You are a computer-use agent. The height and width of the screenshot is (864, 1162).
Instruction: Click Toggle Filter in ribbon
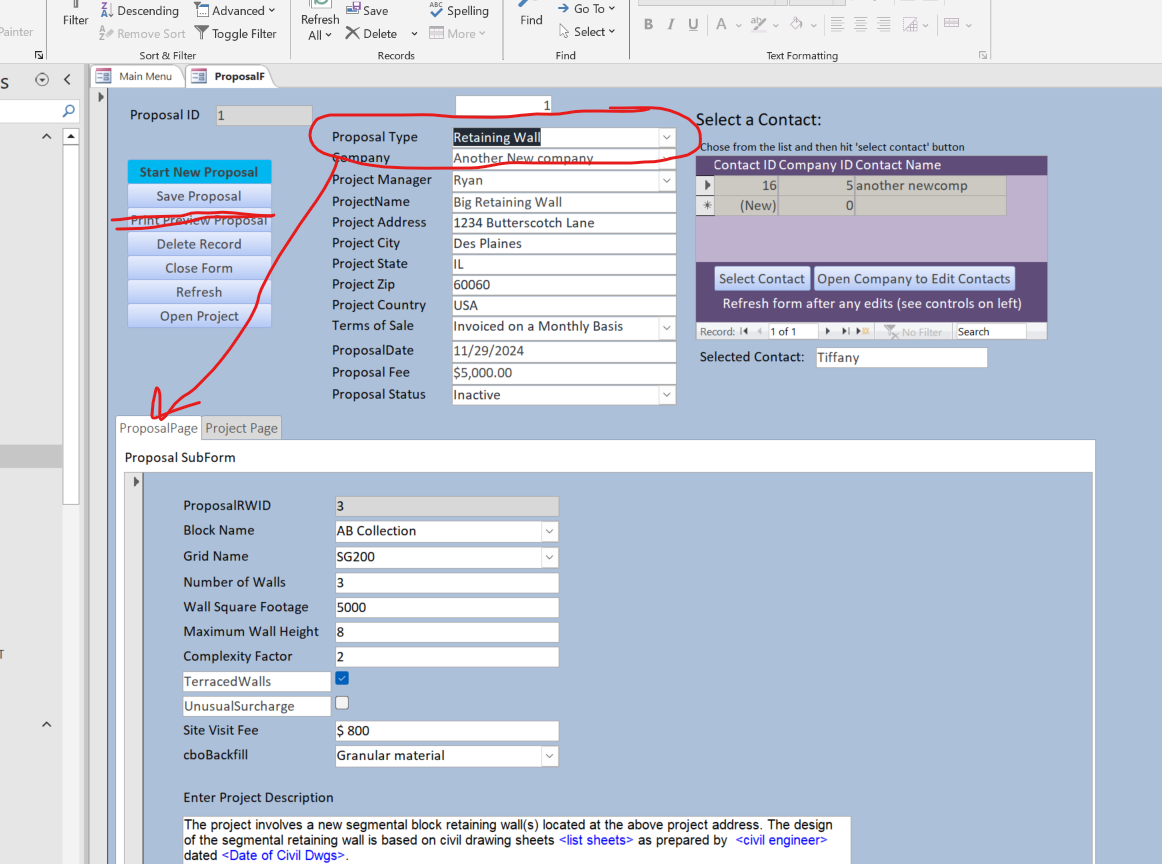click(236, 33)
